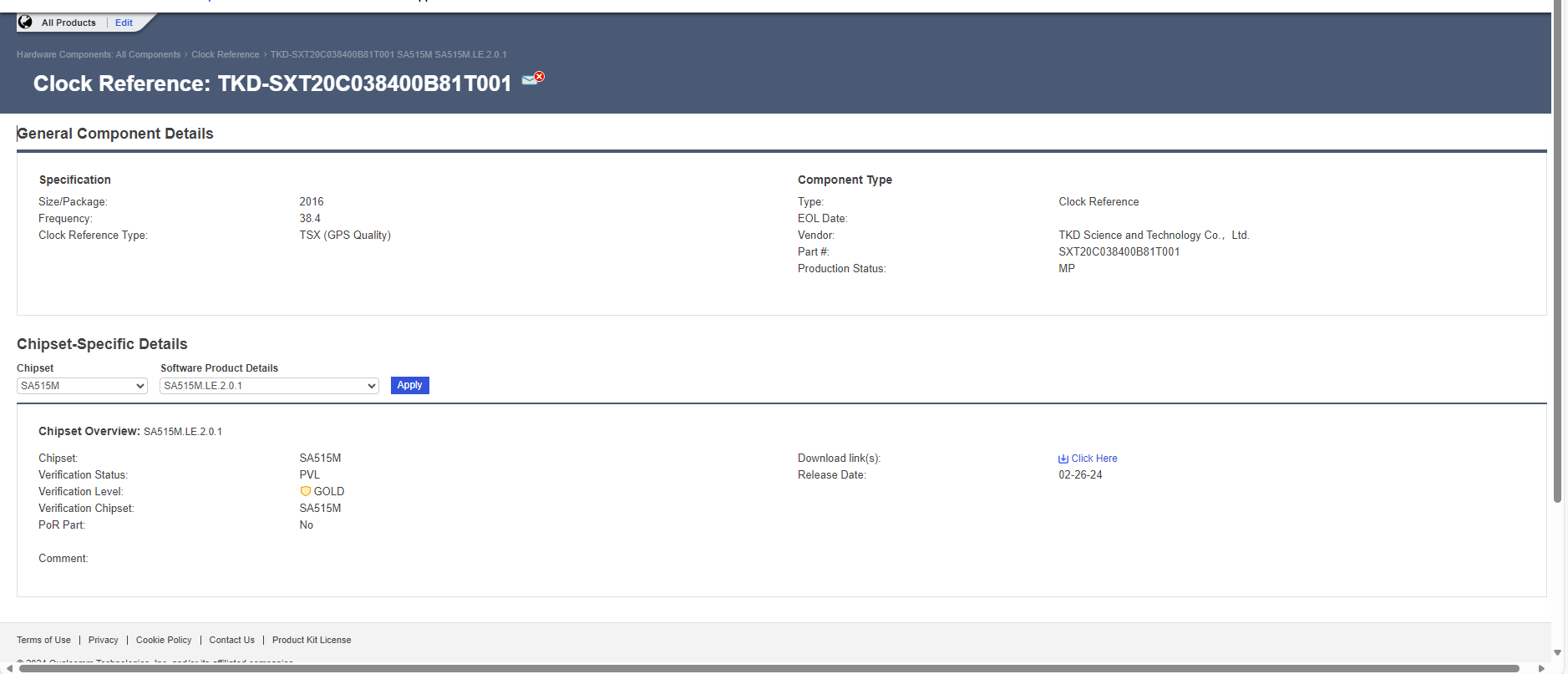This screenshot has height=674, width=1568.
Task: Go to Hardware Components: All Components breadcrumb
Action: coord(99,54)
